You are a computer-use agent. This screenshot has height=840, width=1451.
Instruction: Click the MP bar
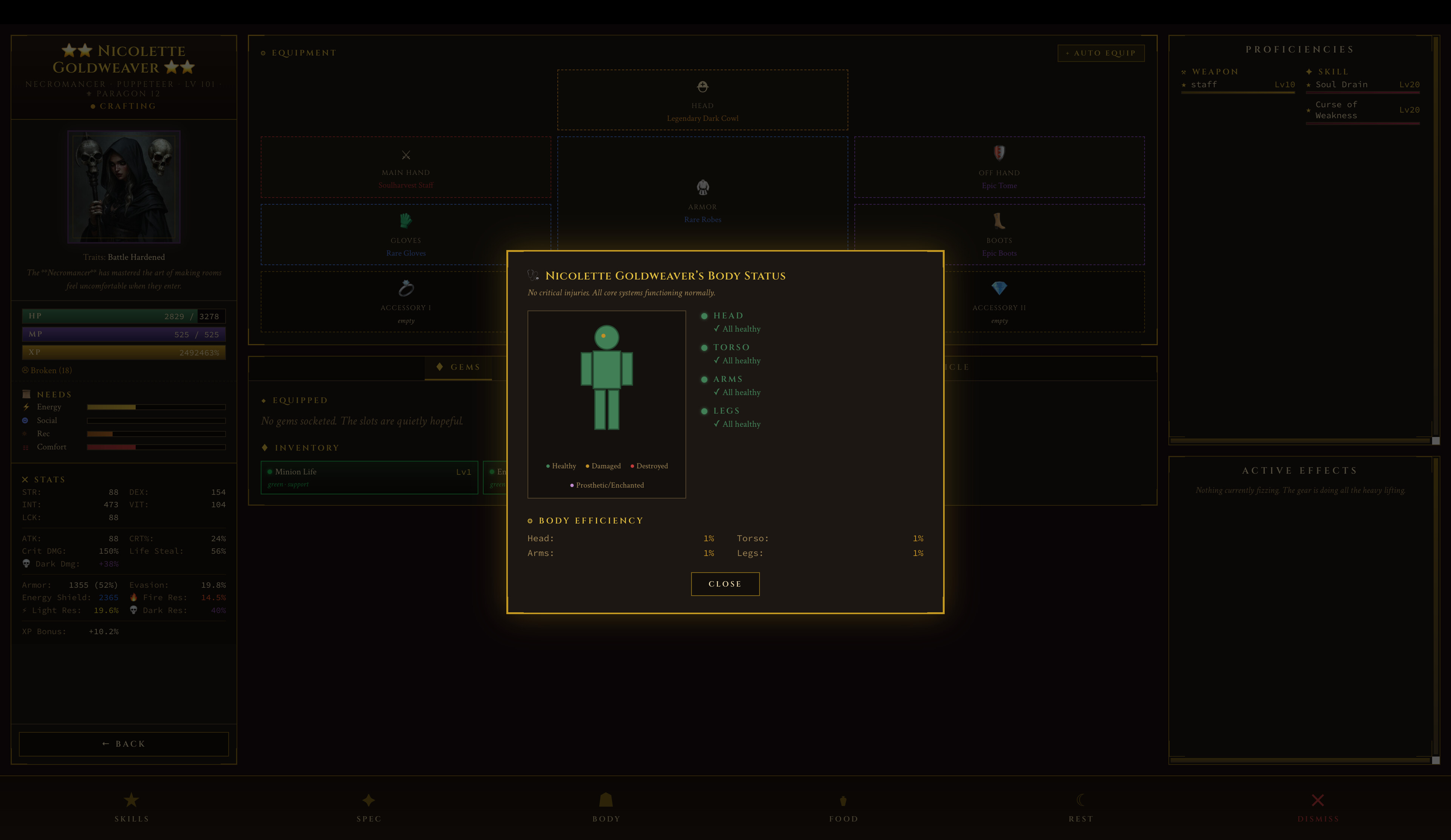pyautogui.click(x=124, y=334)
